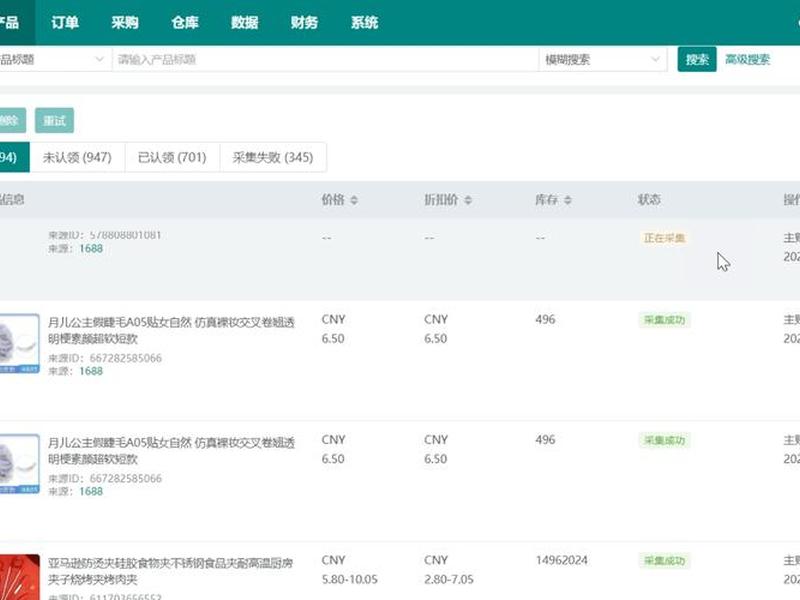Click the 正在采集 status tag
The height and width of the screenshot is (600, 800).
(664, 238)
